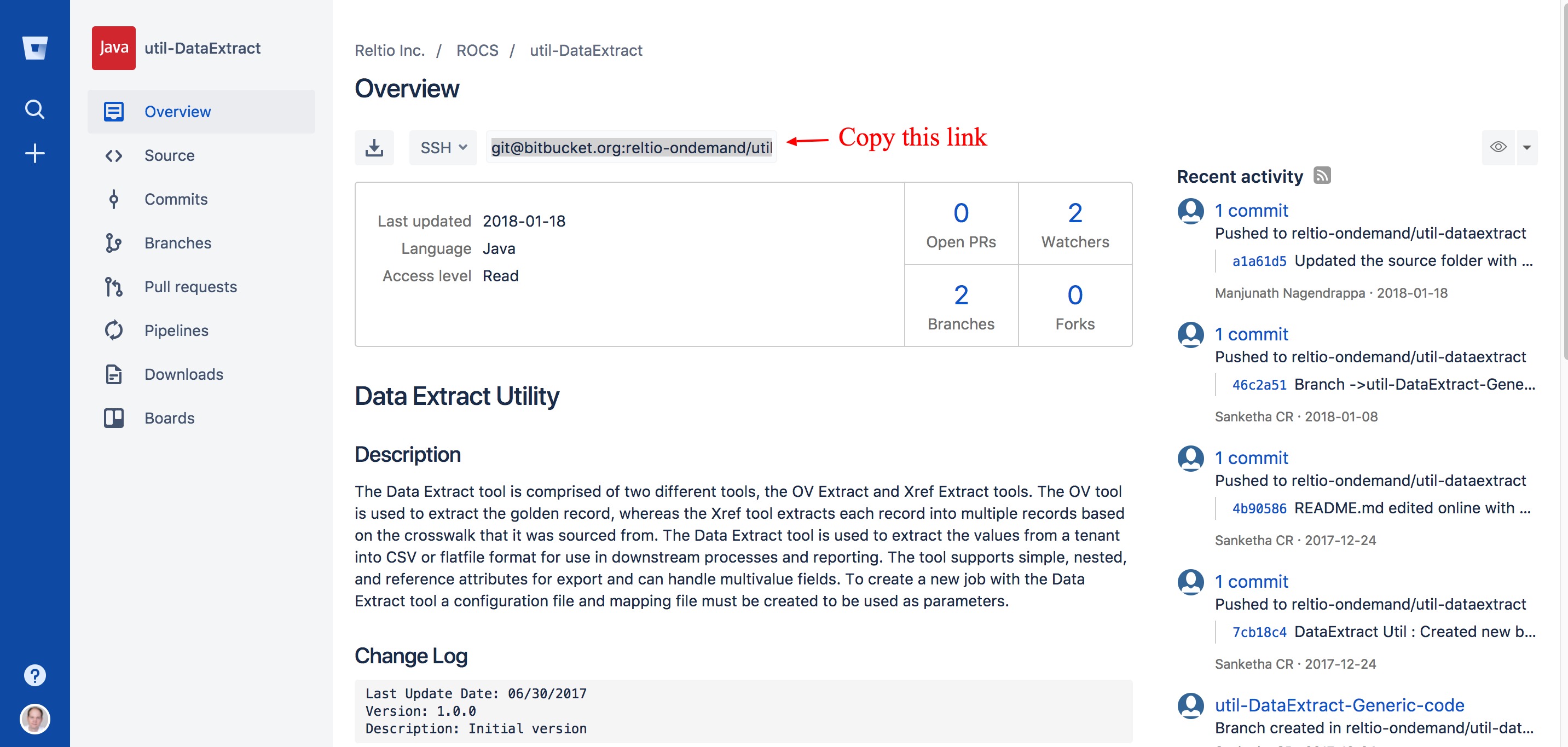The width and height of the screenshot is (1568, 747).
Task: Click the Bitbucket logo icon
Action: pos(34,48)
